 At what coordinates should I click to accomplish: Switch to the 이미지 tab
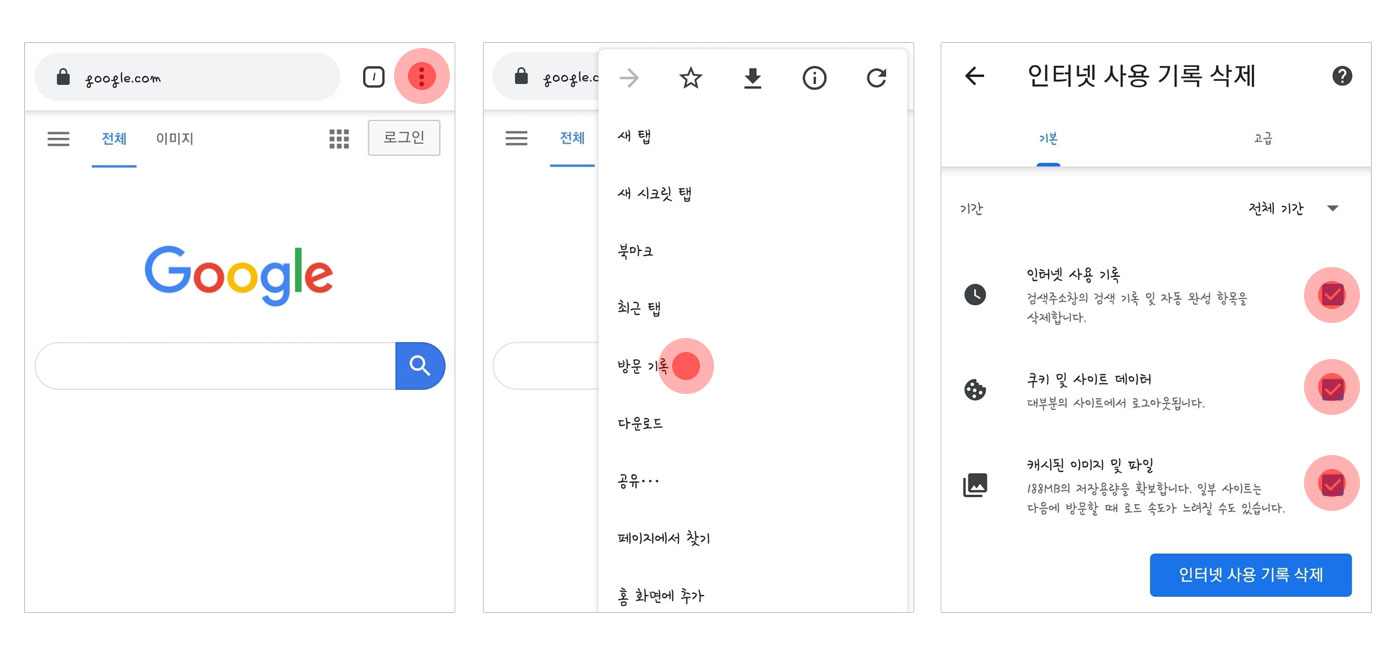174,139
